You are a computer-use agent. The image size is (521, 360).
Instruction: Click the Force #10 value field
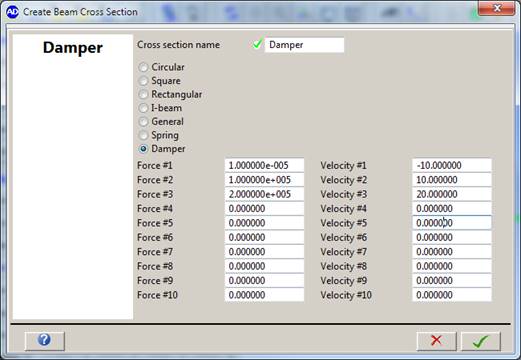(x=264, y=295)
